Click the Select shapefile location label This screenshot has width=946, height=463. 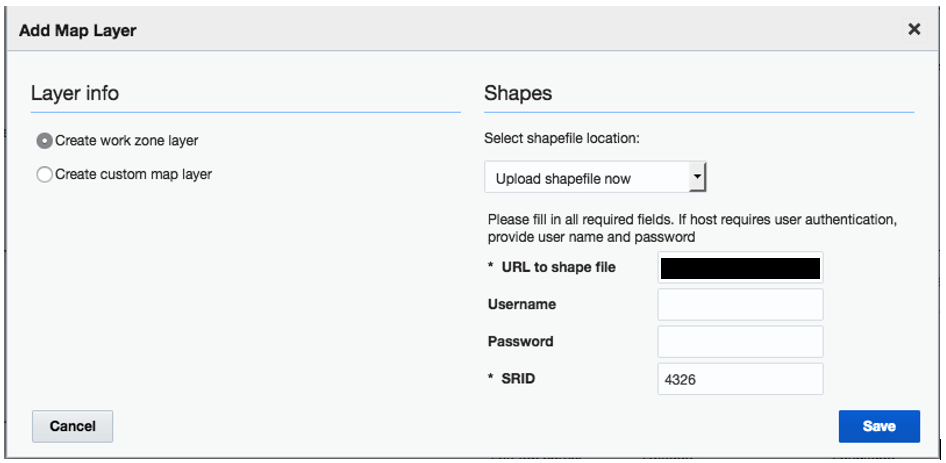click(x=561, y=139)
